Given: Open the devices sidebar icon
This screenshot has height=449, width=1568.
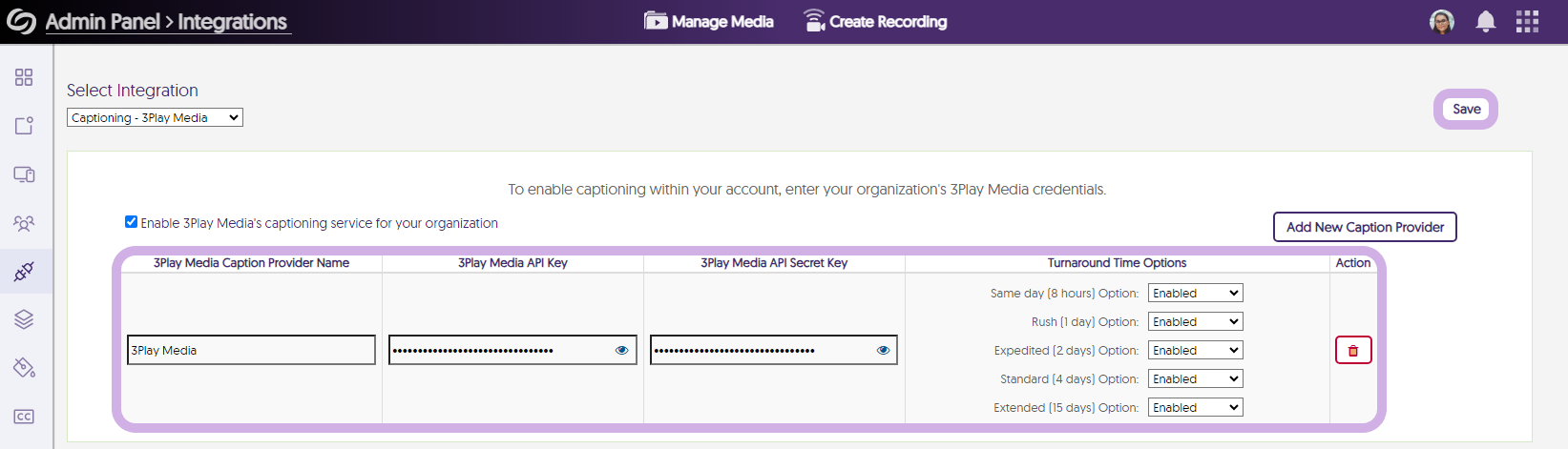Looking at the screenshot, I should click(x=24, y=174).
